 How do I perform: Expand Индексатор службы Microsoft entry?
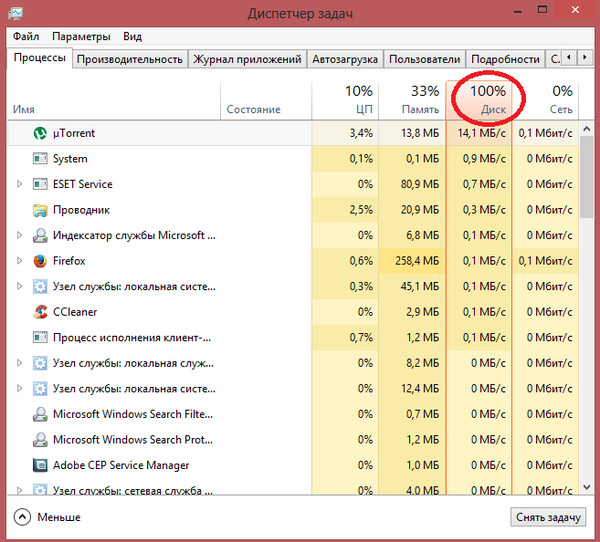[x=20, y=236]
